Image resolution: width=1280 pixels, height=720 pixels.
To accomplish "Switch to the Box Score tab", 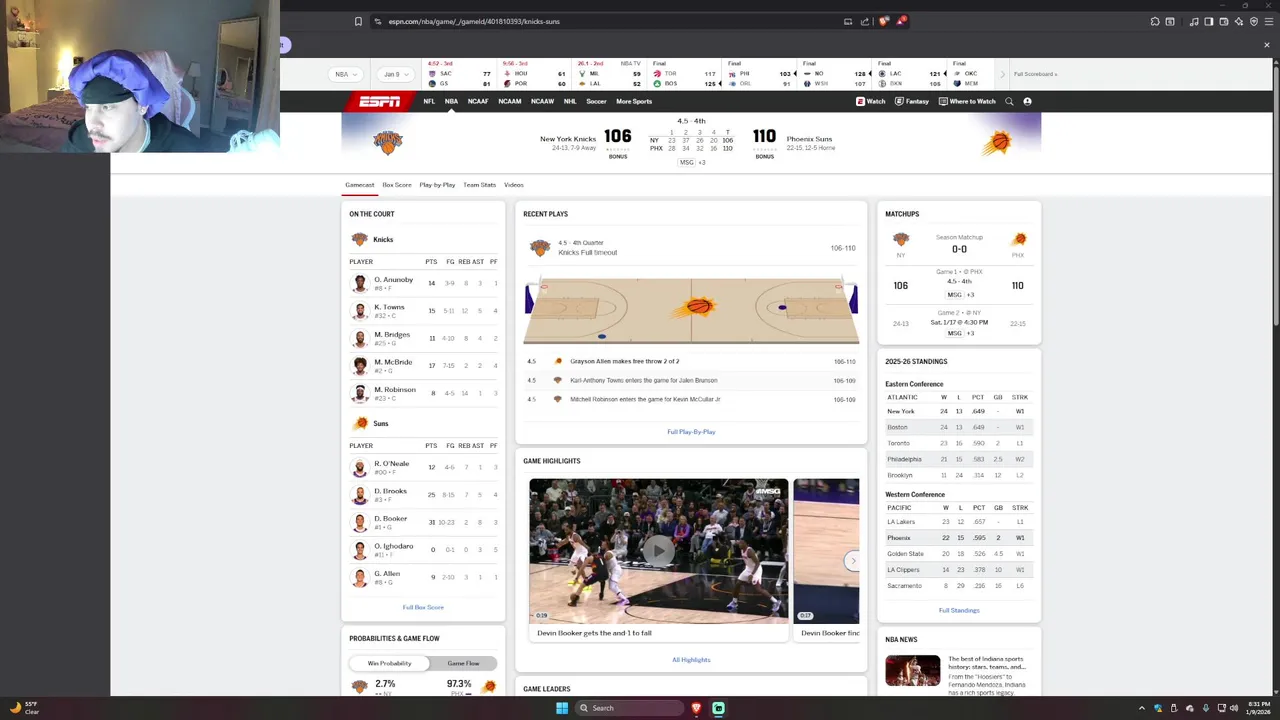I will (x=397, y=185).
